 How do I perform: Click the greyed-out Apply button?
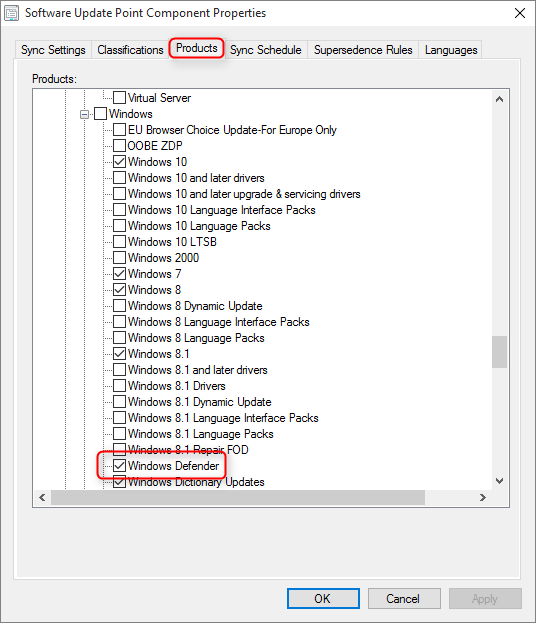485,599
